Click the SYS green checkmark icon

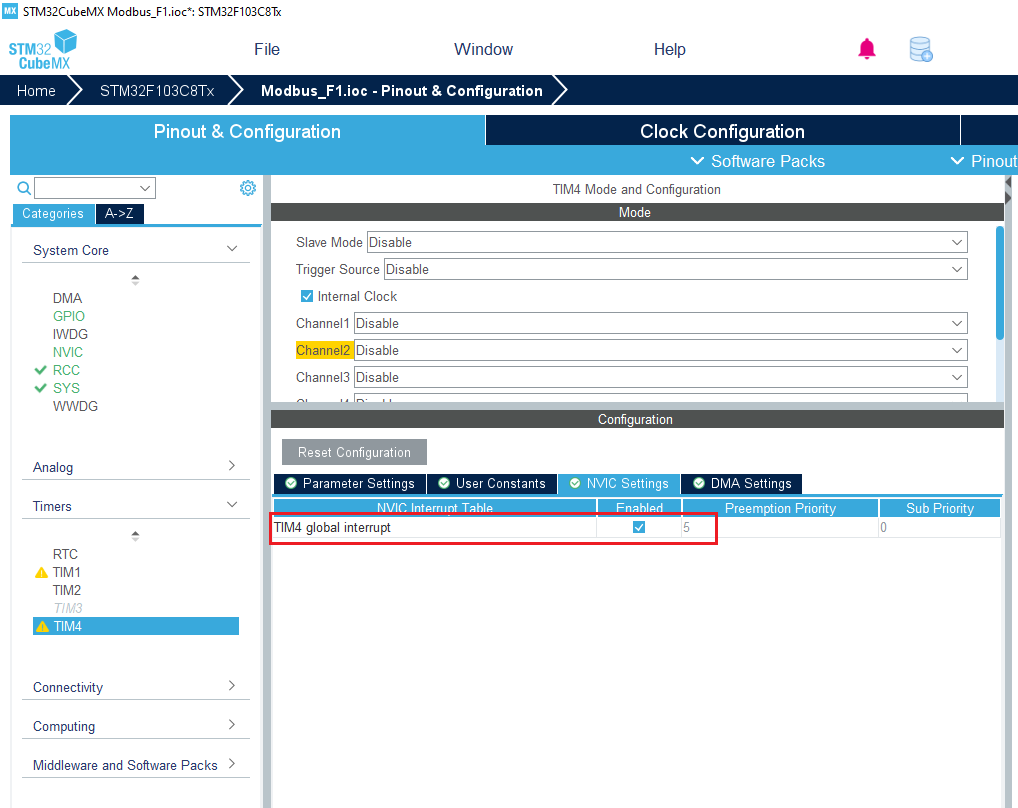(x=40, y=388)
